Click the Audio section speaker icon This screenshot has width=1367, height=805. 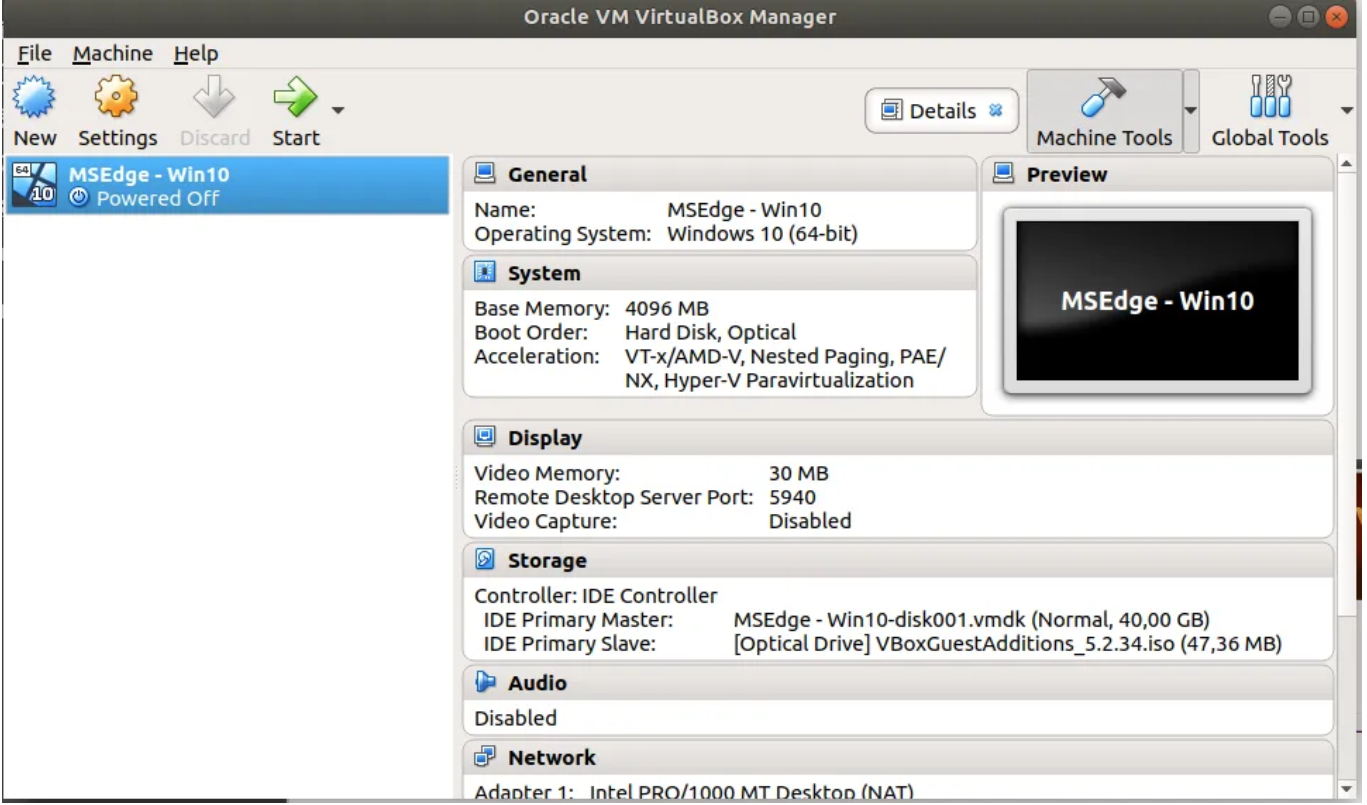click(x=485, y=682)
